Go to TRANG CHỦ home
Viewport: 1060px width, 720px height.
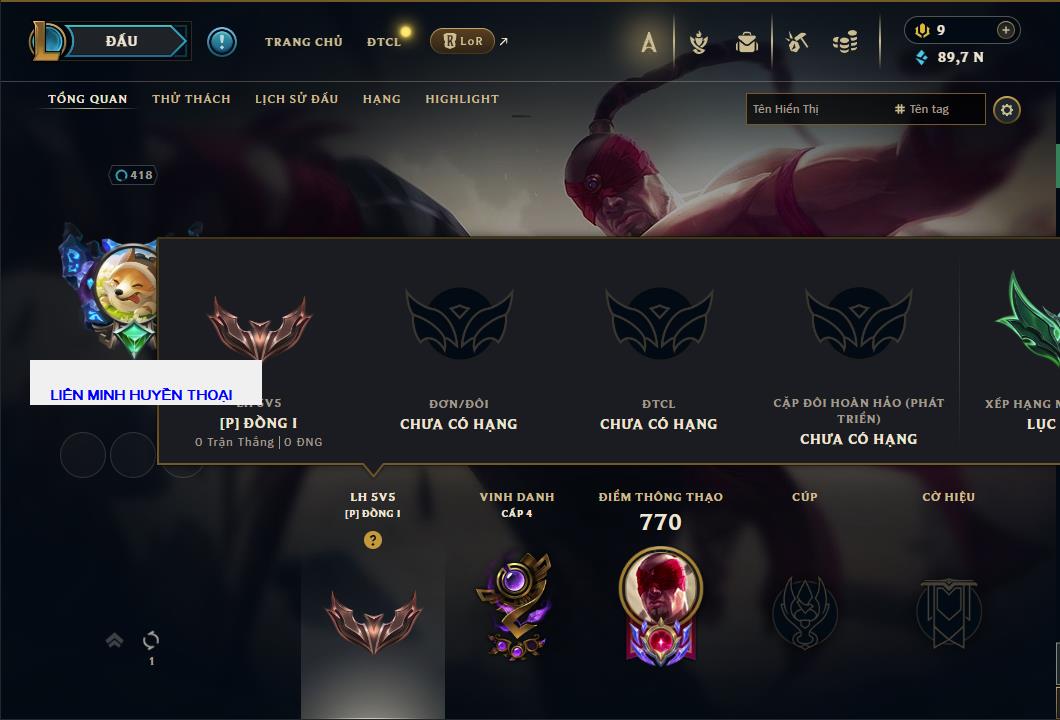tap(304, 42)
